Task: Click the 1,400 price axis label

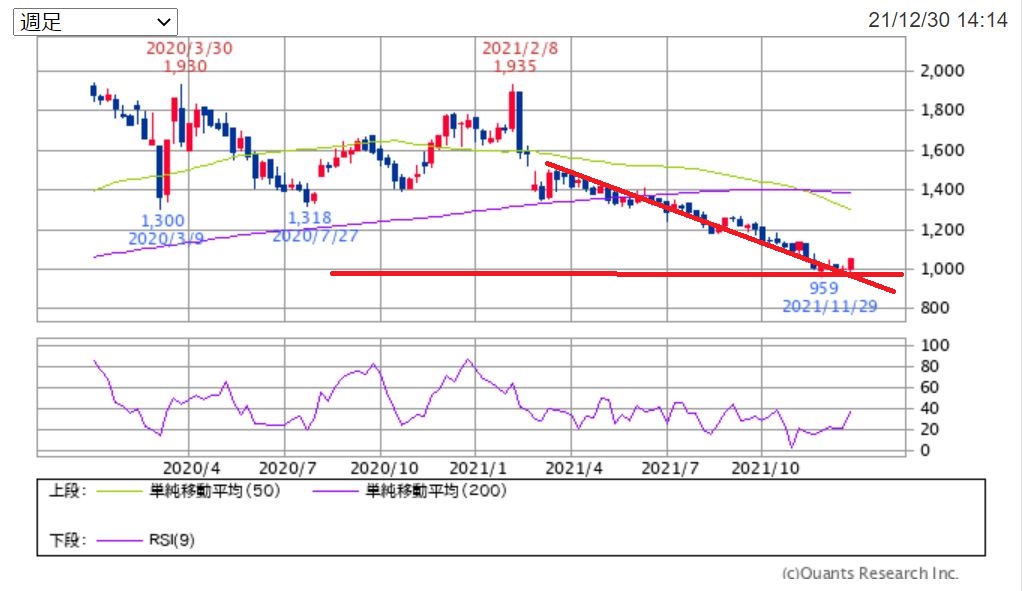Action: (942, 190)
